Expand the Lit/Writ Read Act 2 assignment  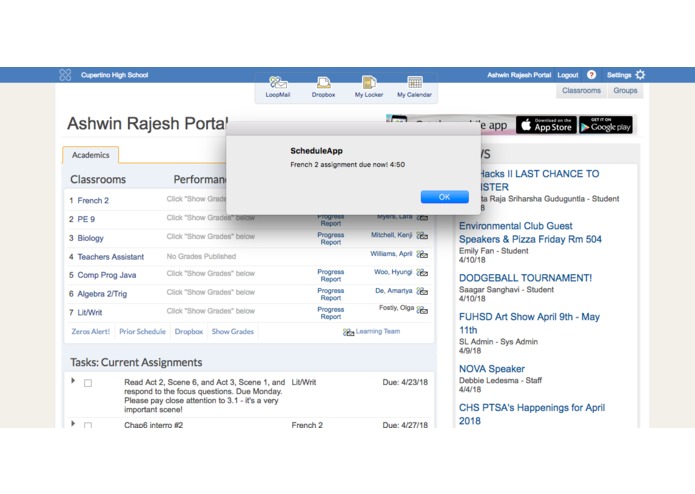click(73, 381)
